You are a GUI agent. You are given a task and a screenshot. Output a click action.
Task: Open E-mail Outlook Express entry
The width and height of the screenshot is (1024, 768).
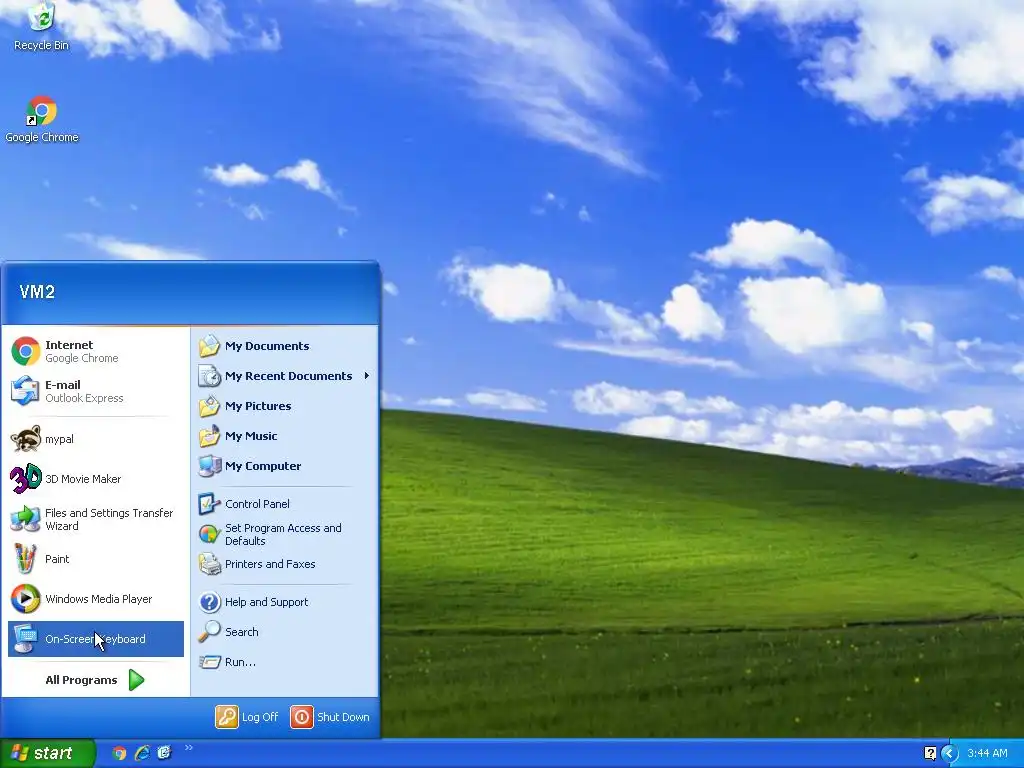click(95, 391)
